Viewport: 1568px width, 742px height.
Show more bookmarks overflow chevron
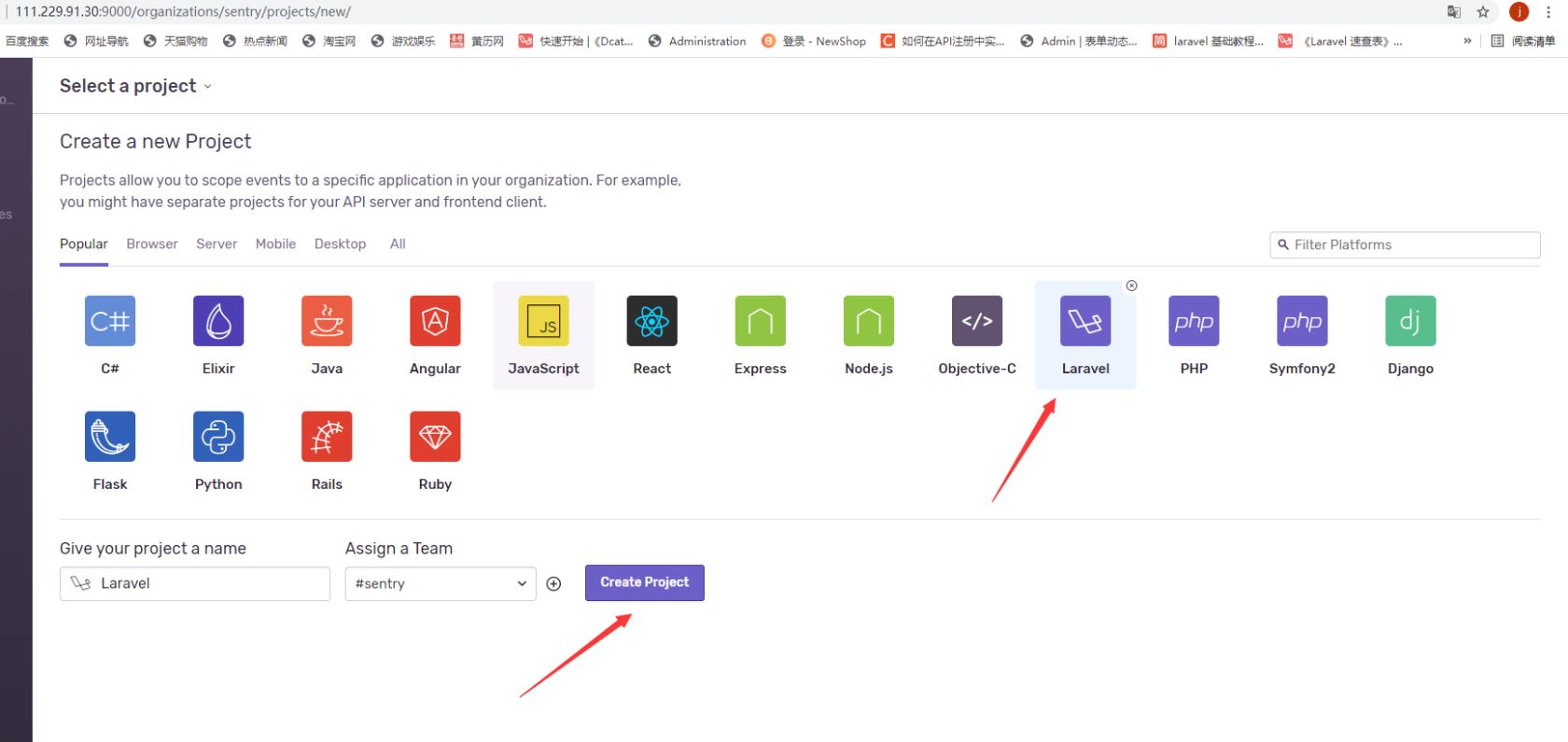1467,41
